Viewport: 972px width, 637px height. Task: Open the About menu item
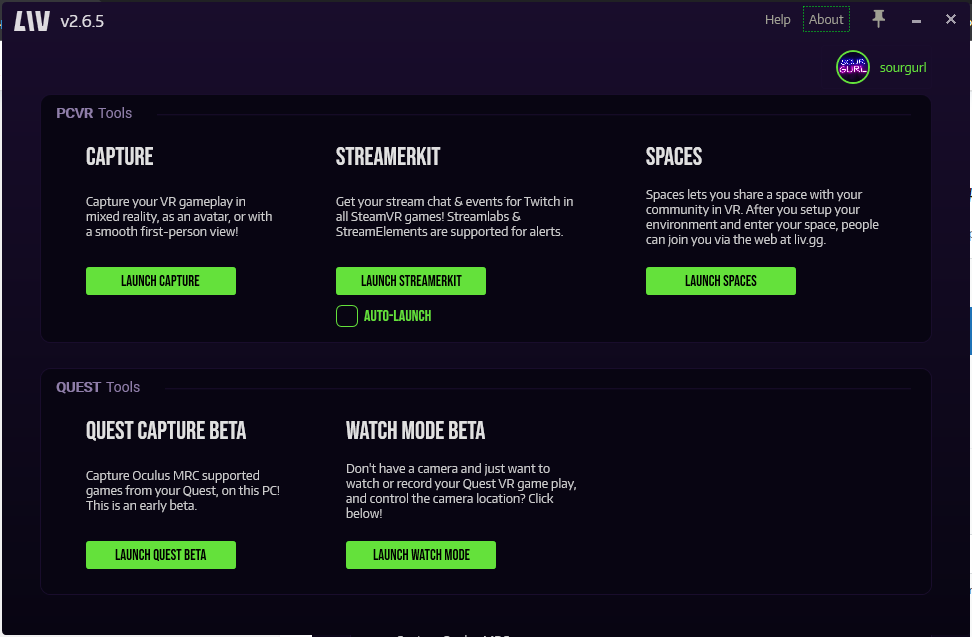point(826,19)
